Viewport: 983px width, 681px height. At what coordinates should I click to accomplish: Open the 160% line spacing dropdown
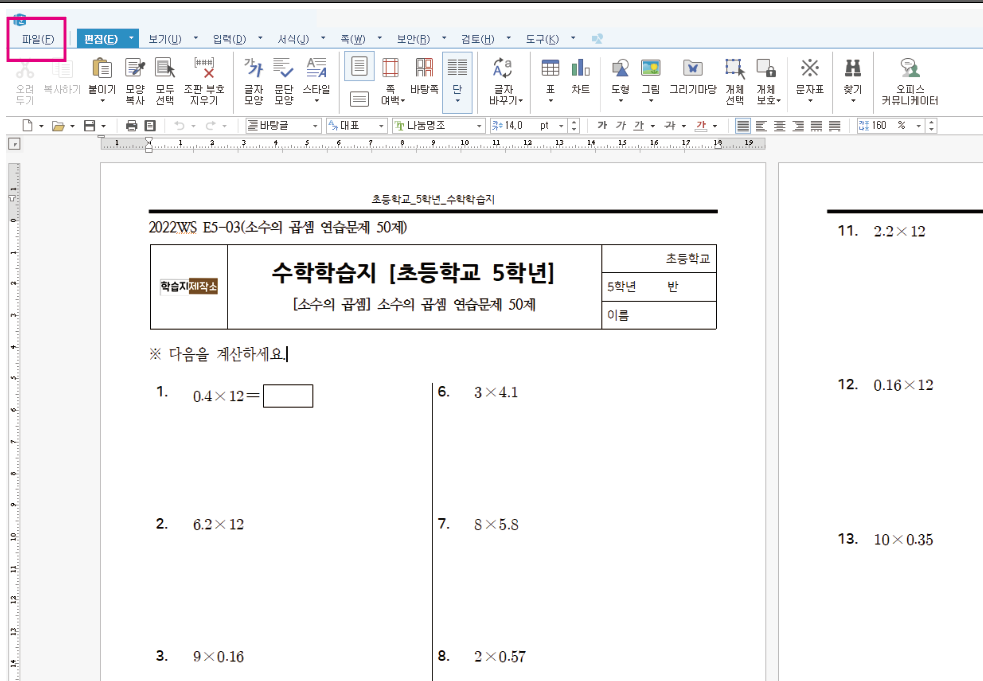coord(919,126)
